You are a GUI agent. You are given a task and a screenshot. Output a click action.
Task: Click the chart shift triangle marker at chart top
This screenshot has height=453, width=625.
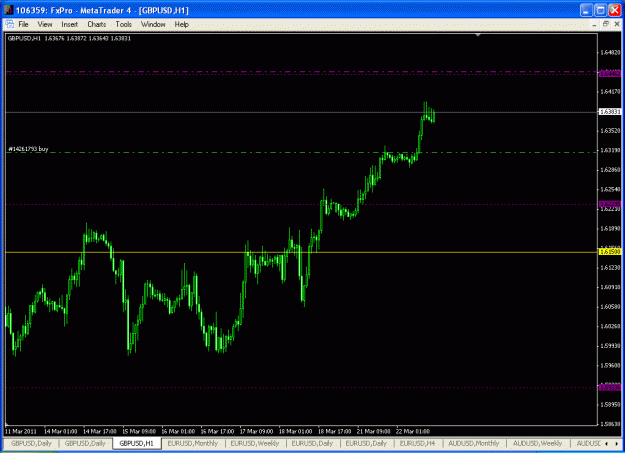pyautogui.click(x=478, y=35)
